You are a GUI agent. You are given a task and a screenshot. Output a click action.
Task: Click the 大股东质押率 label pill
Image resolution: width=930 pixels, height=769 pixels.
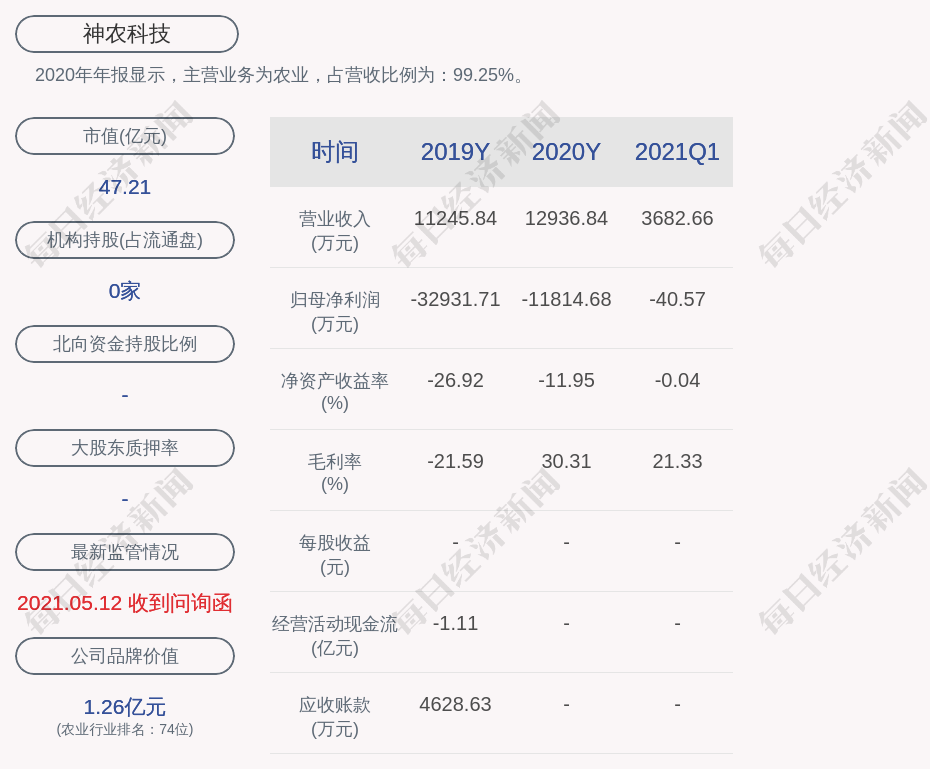click(x=125, y=448)
